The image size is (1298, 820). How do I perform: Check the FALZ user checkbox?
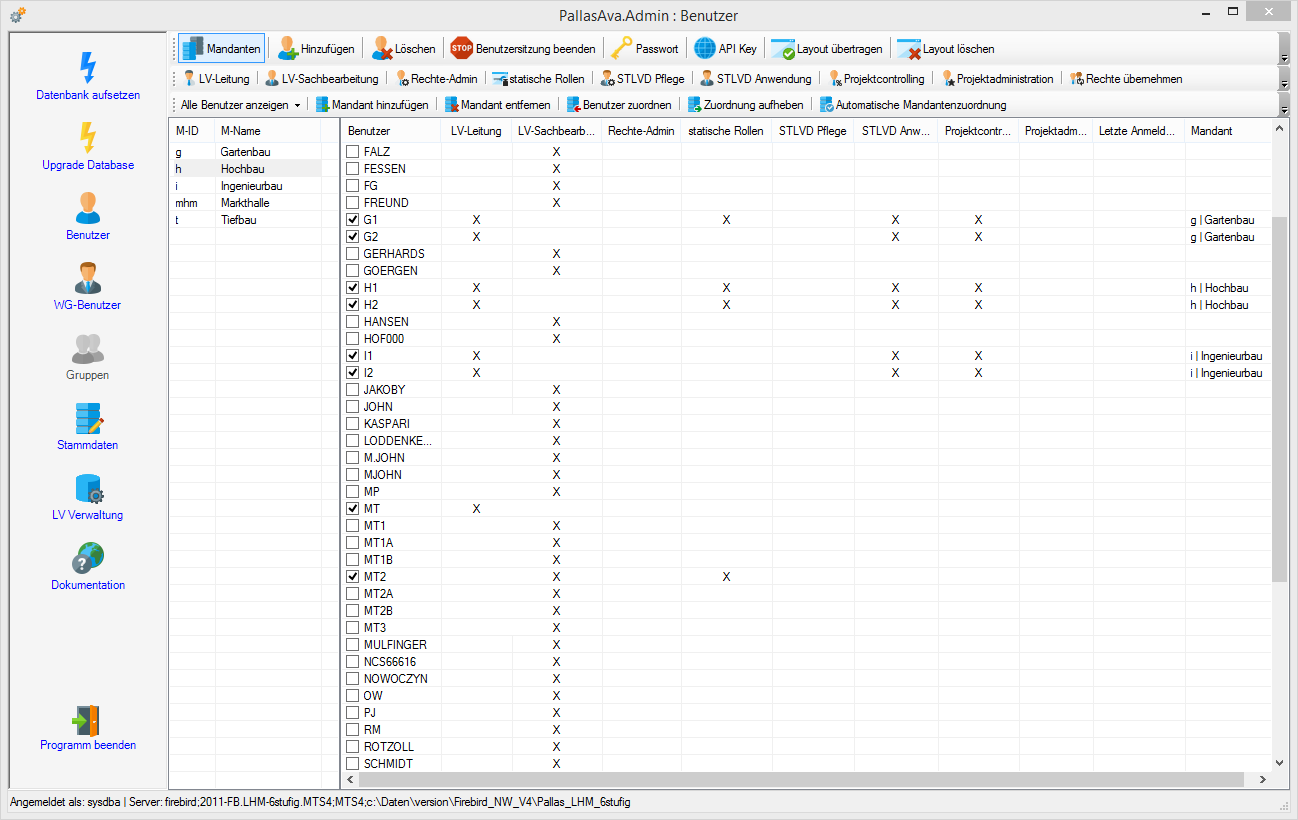[x=352, y=151]
